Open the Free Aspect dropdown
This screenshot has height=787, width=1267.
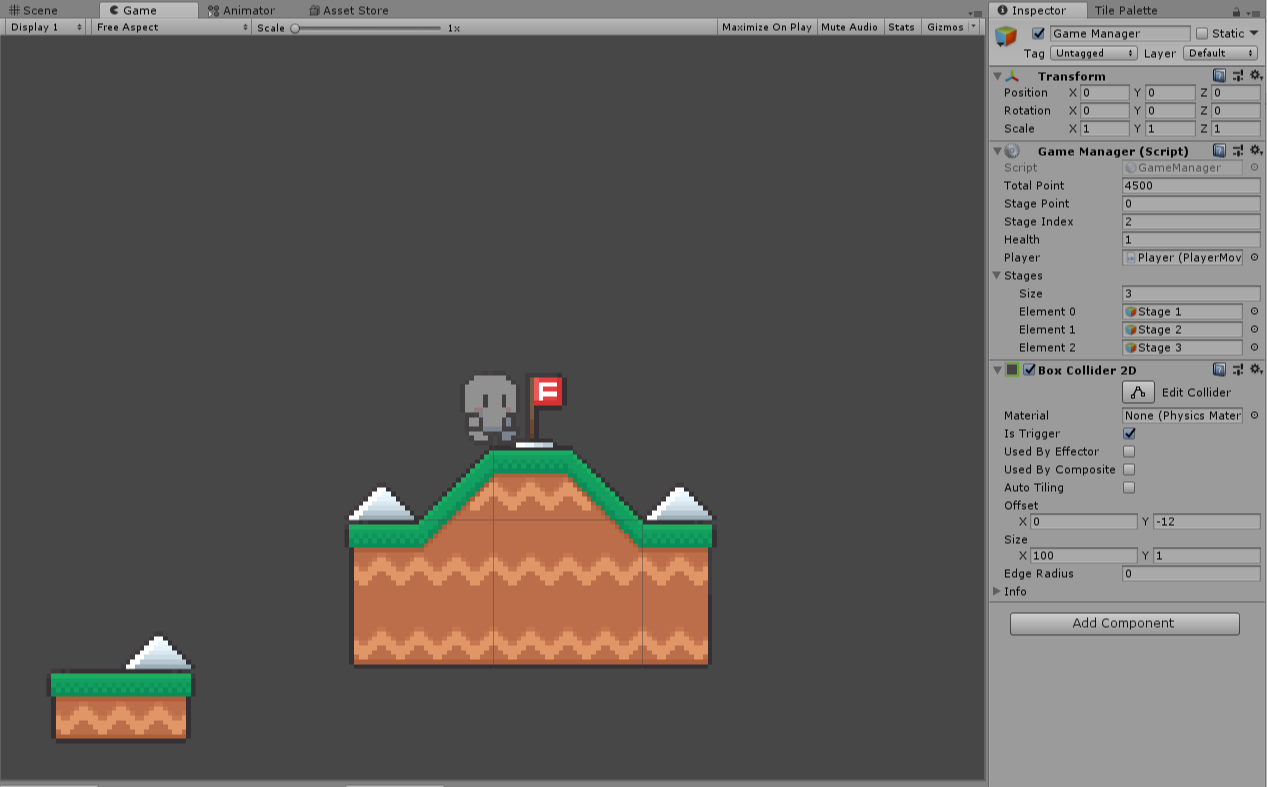pyautogui.click(x=172, y=27)
